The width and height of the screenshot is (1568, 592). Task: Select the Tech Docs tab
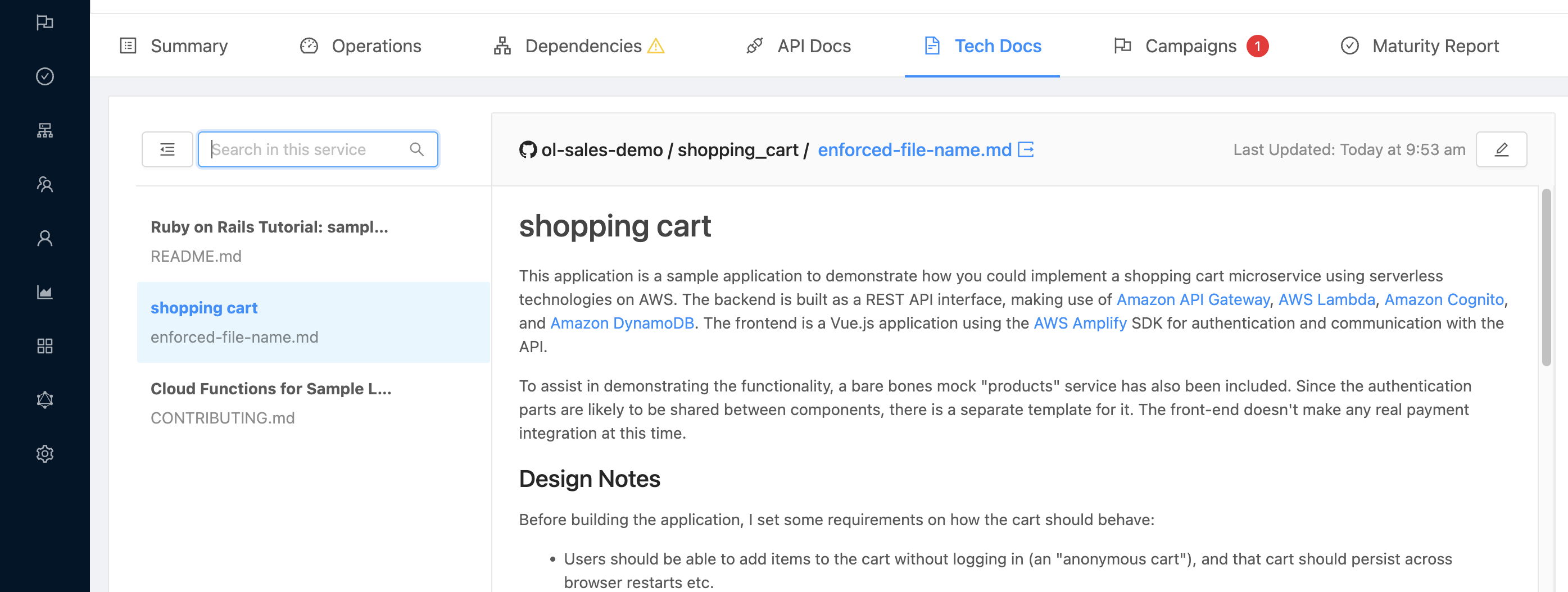[x=982, y=45]
